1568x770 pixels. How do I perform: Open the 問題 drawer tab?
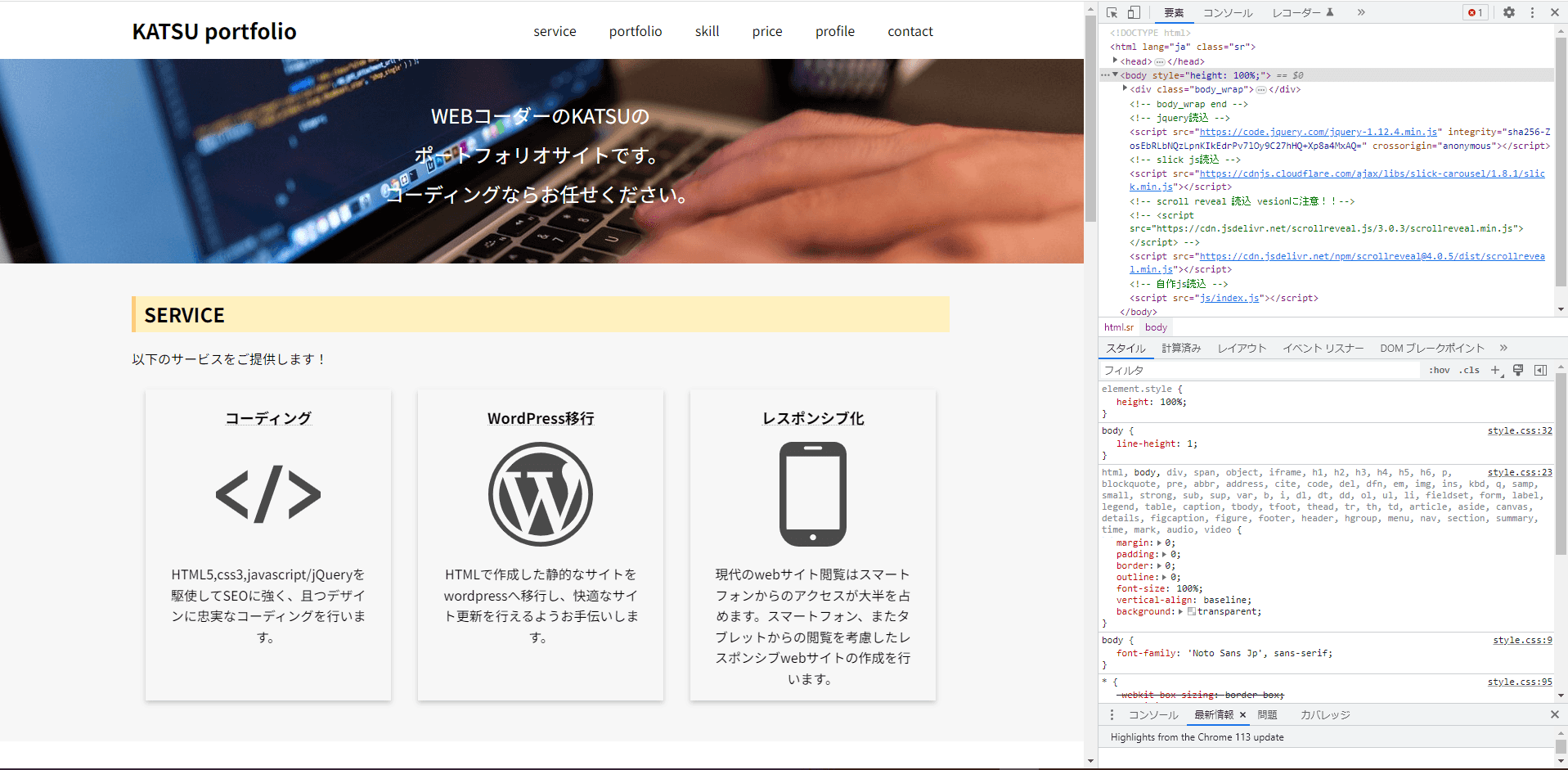pos(1267,714)
